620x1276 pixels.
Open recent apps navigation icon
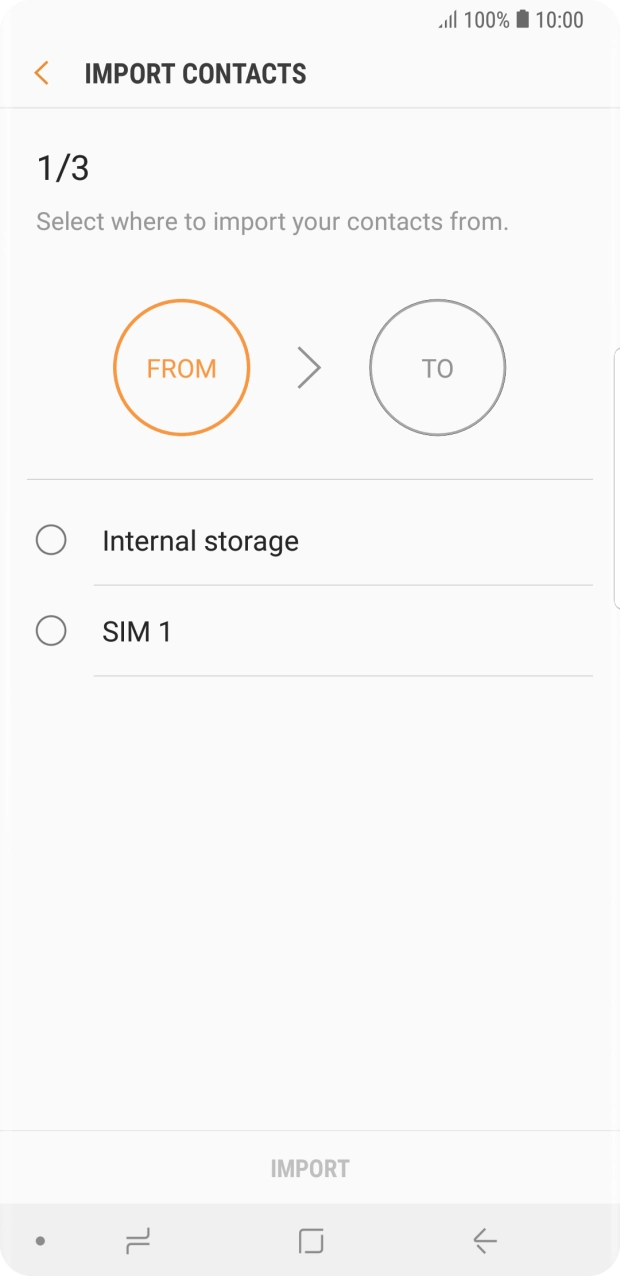pos(138,1241)
